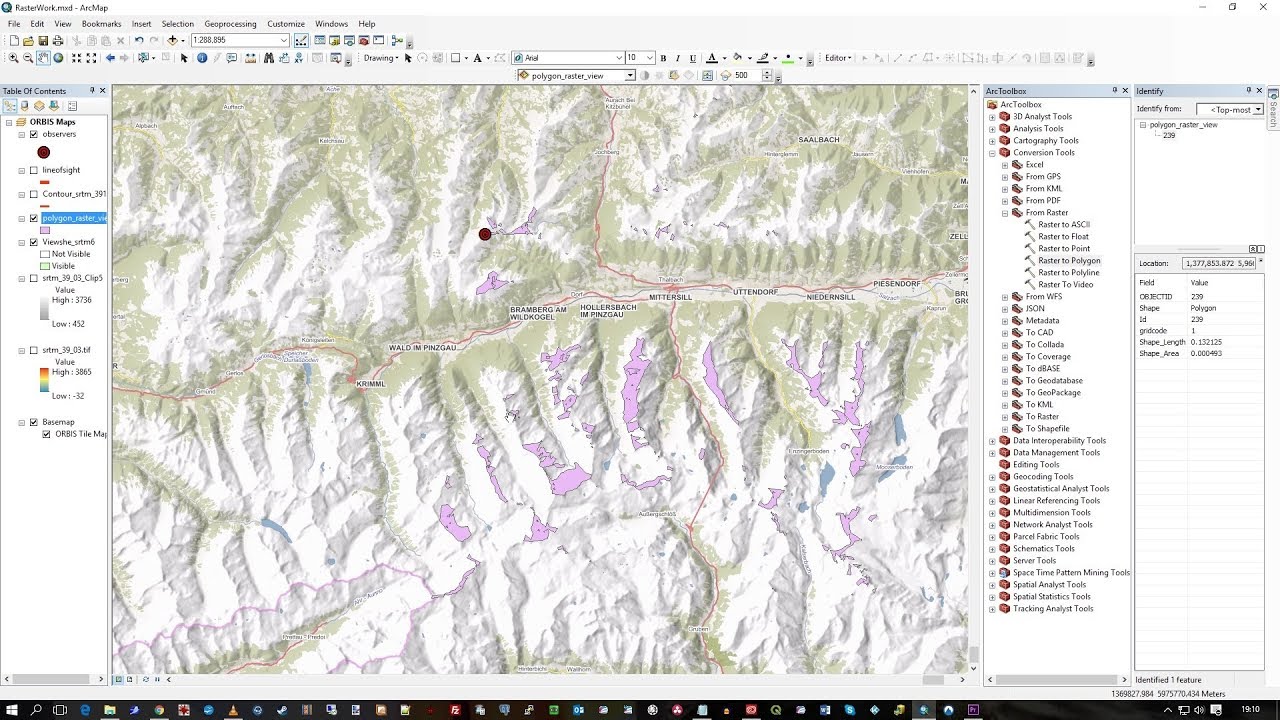Open the ModelBuilder window icon
The width and height of the screenshot is (1280, 720).
click(397, 40)
